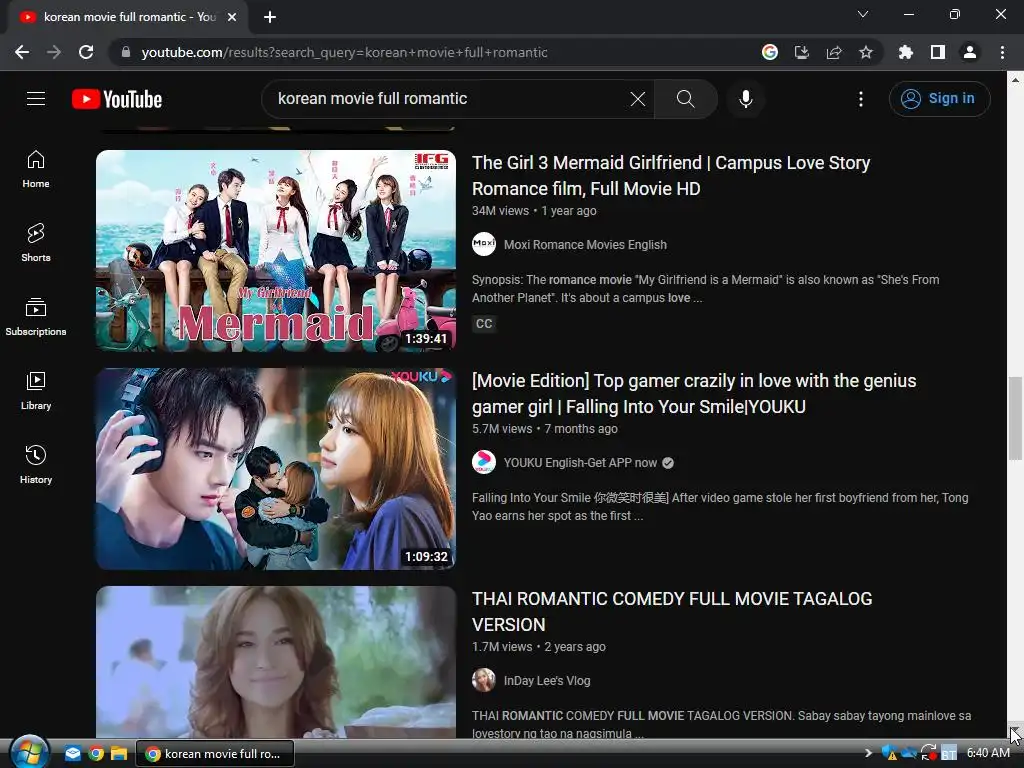1024x768 pixels.
Task: Open a new browser tab
Action: [270, 17]
